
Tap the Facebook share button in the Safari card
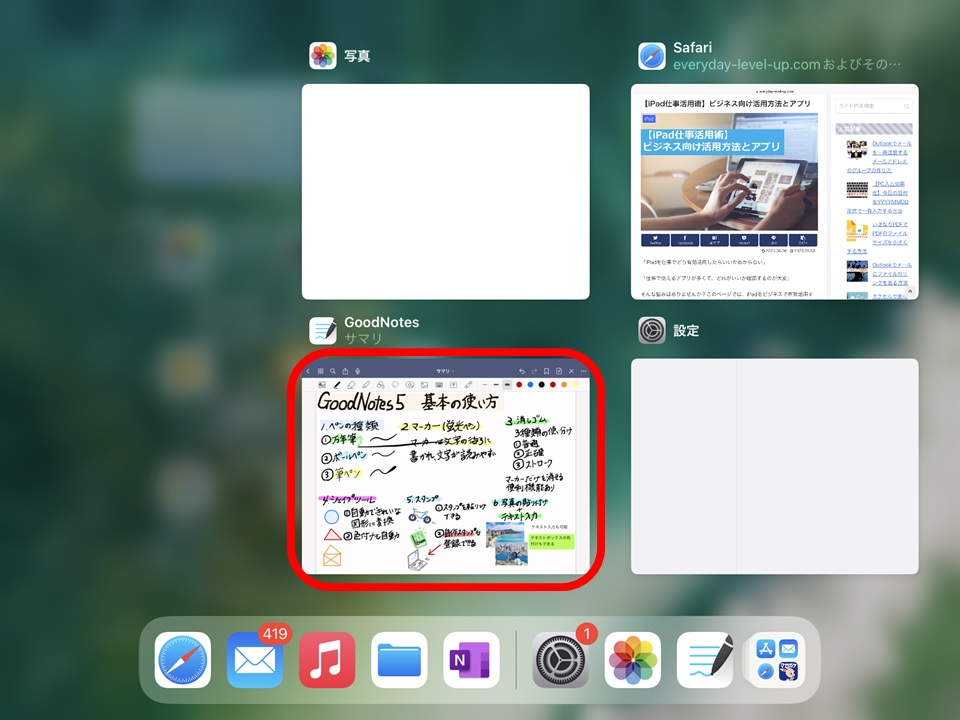tap(684, 240)
